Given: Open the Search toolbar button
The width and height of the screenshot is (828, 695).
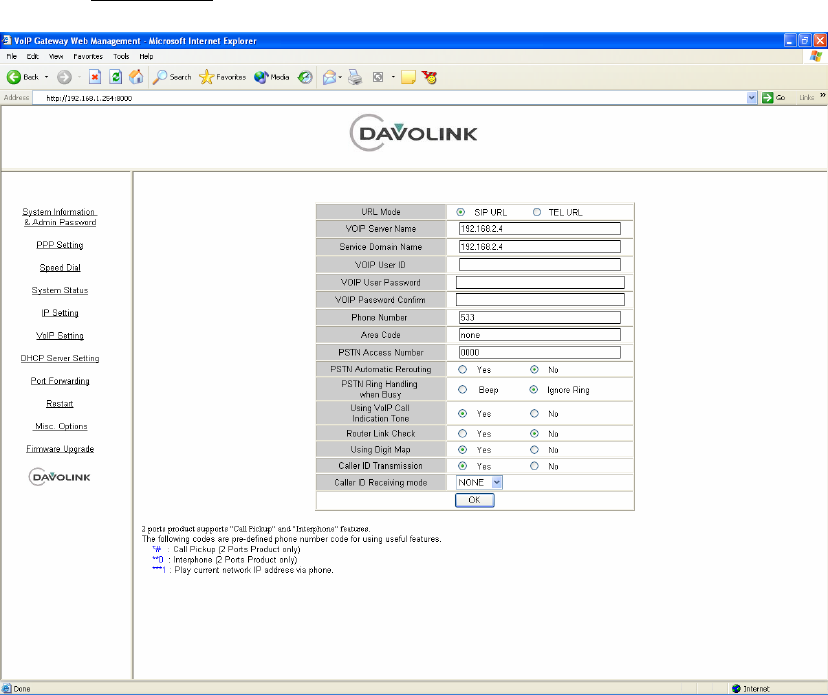Looking at the screenshot, I should point(172,77).
